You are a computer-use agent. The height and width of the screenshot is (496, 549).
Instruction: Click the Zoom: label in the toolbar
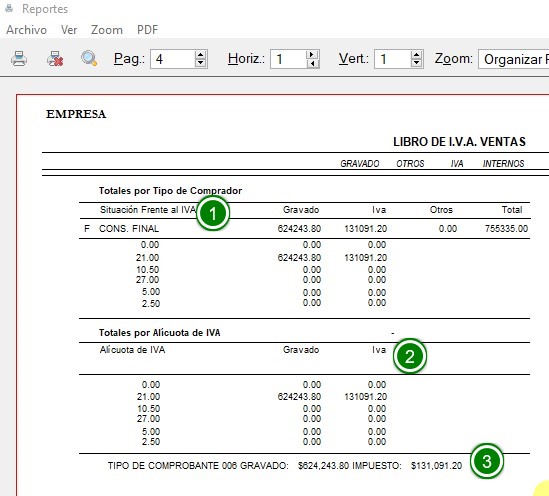click(454, 58)
